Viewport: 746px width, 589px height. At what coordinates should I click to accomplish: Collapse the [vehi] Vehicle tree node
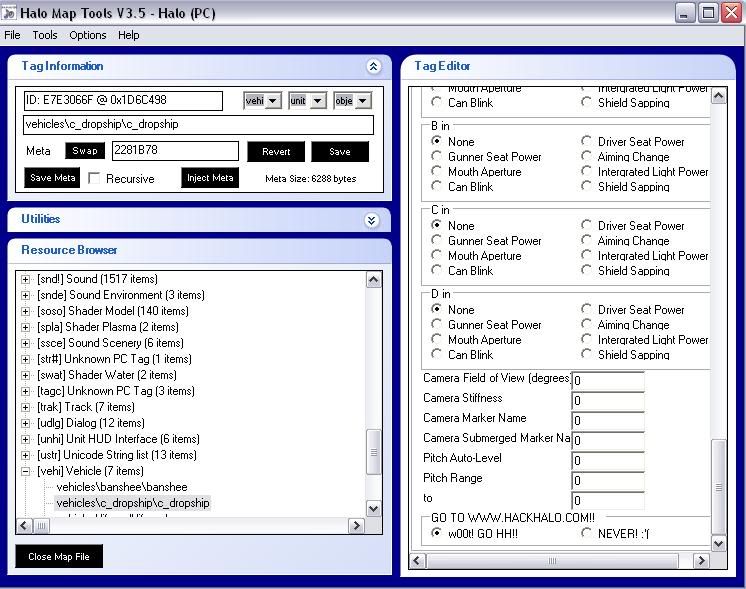click(x=26, y=471)
